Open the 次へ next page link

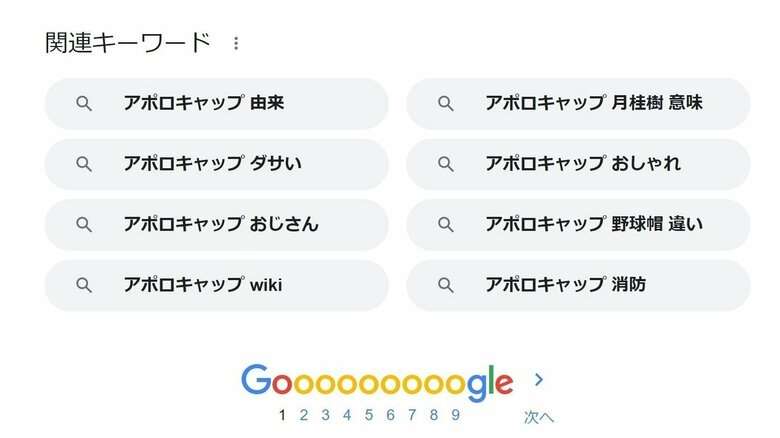pos(539,417)
